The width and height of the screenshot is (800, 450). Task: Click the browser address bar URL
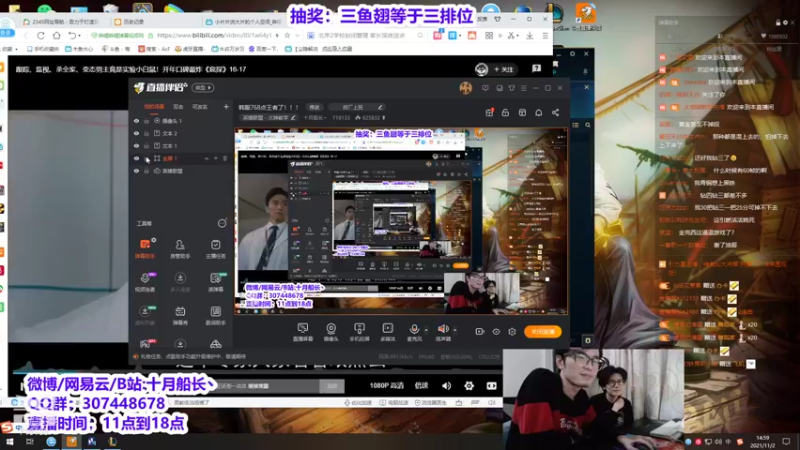click(x=214, y=35)
